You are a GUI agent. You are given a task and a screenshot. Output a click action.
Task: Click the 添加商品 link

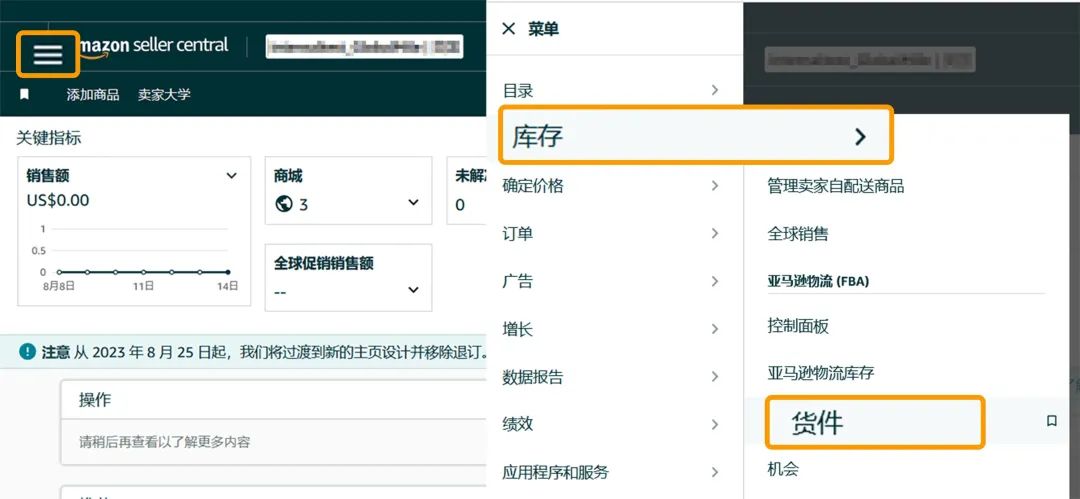pyautogui.click(x=93, y=95)
